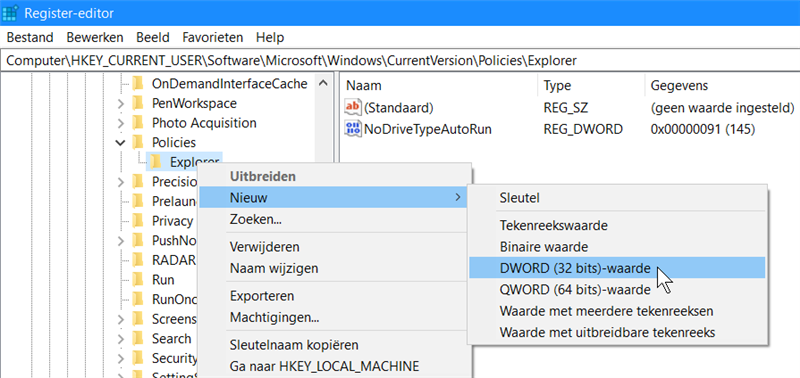The image size is (800, 378).
Task: Open the Beeld menu
Action: [x=153, y=37]
